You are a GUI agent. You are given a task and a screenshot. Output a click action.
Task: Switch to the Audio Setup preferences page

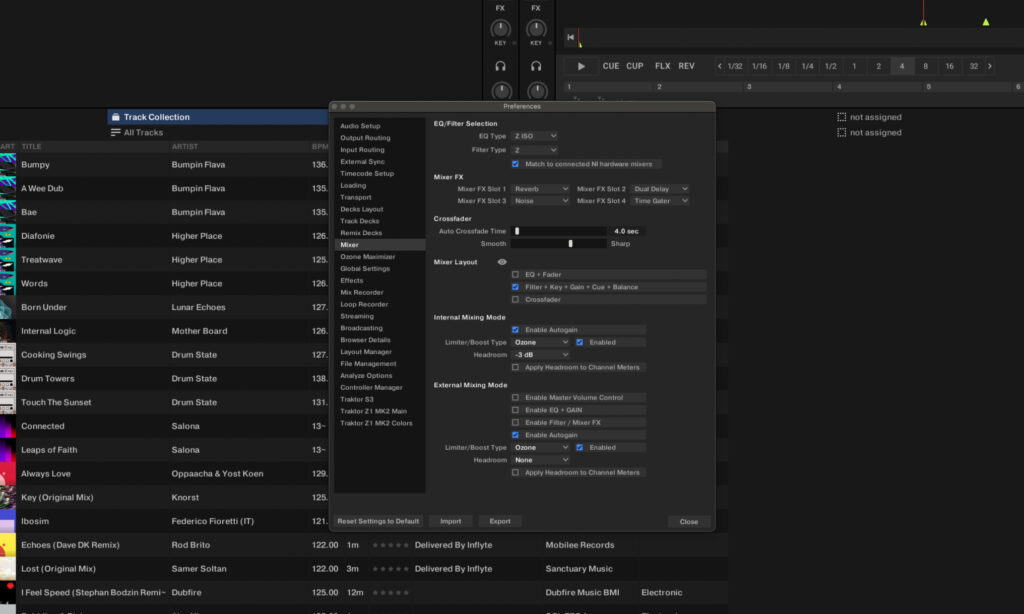(x=360, y=125)
